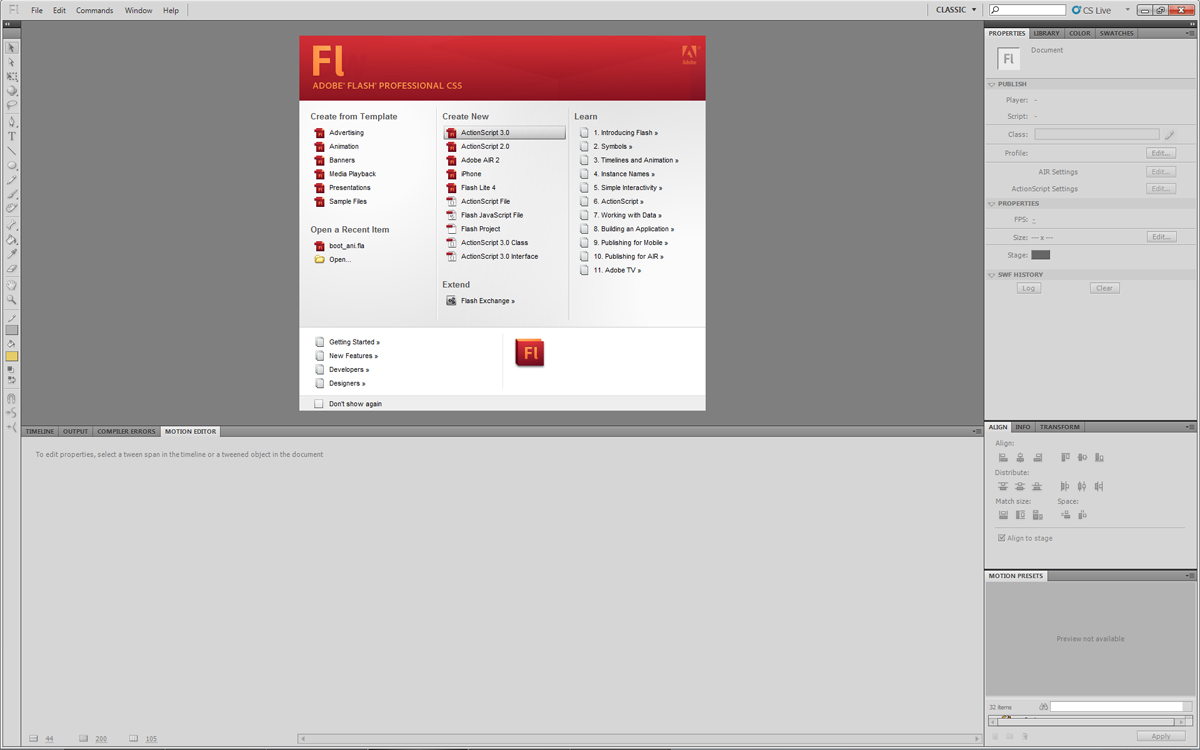The height and width of the screenshot is (750, 1200).
Task: Select the Selection arrow tool
Action: 12,48
